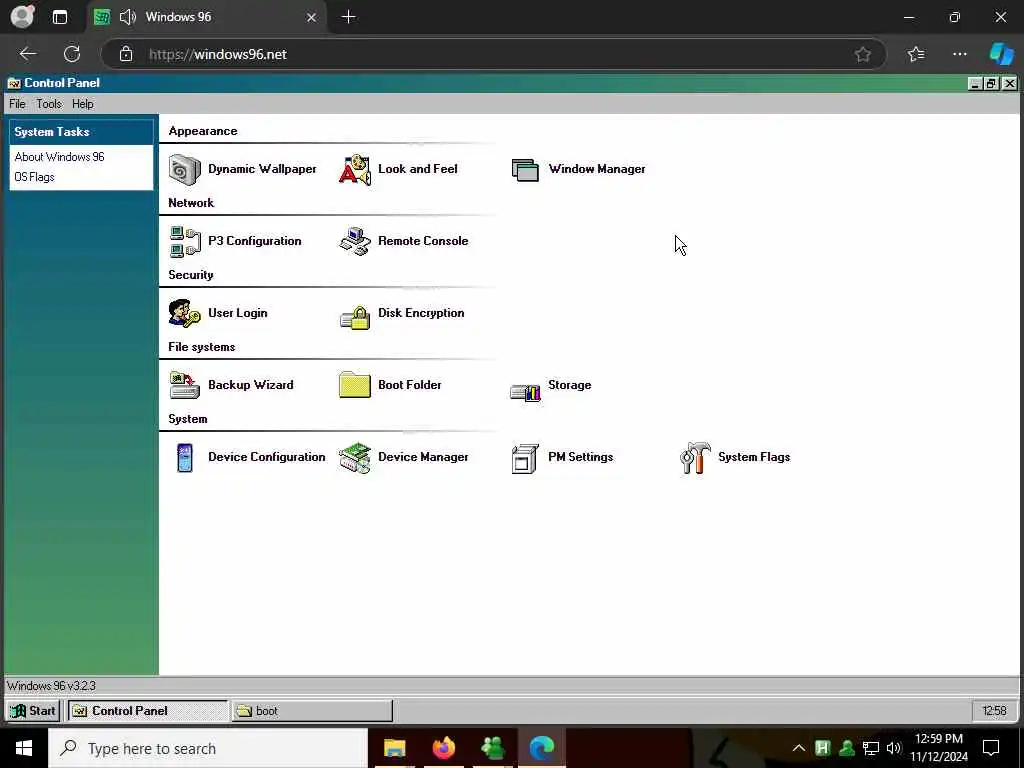
Task: Open browser settings and more menu
Action: [x=959, y=54]
